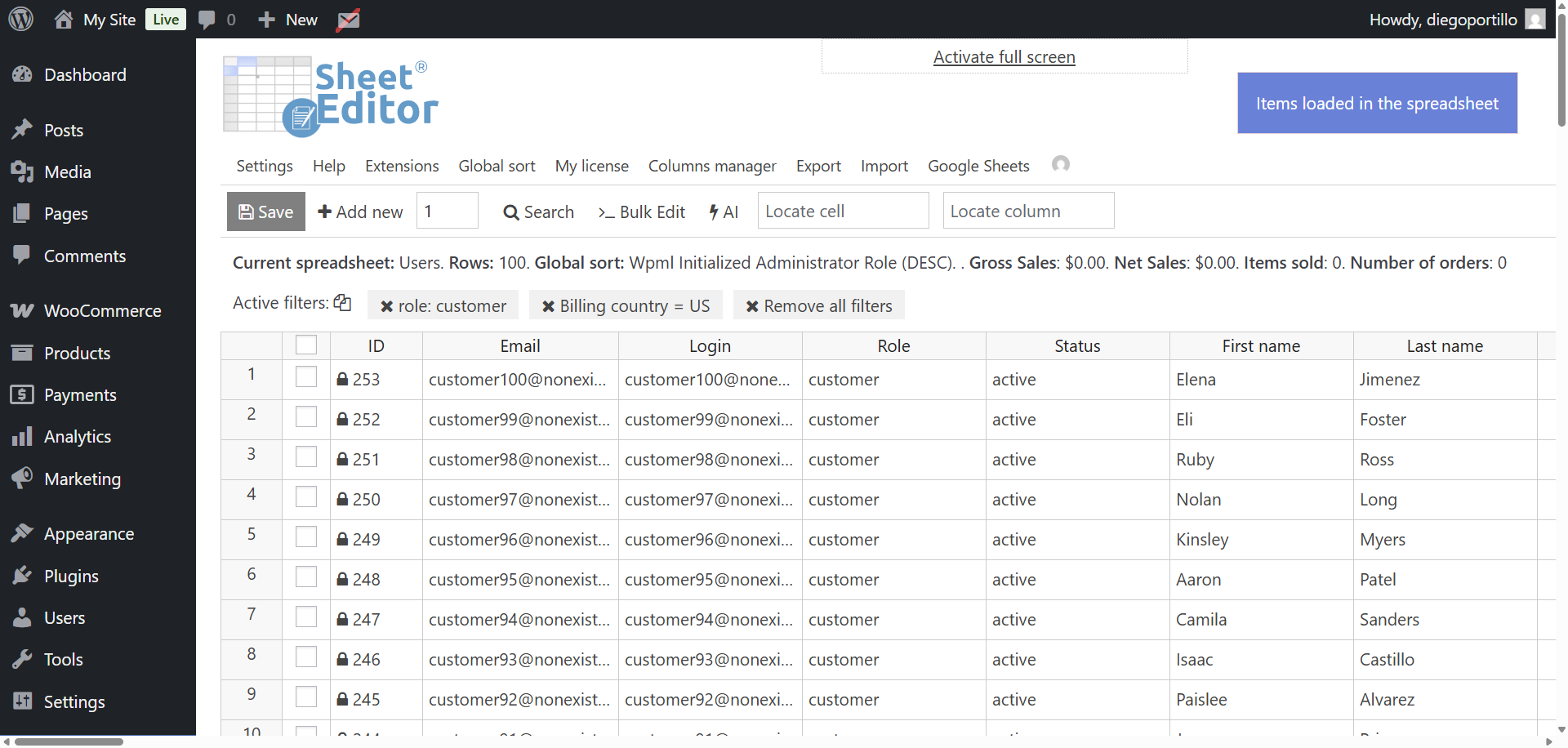Viewport: 1568px width, 748px height.
Task: Save the spreadsheet changes
Action: click(265, 211)
